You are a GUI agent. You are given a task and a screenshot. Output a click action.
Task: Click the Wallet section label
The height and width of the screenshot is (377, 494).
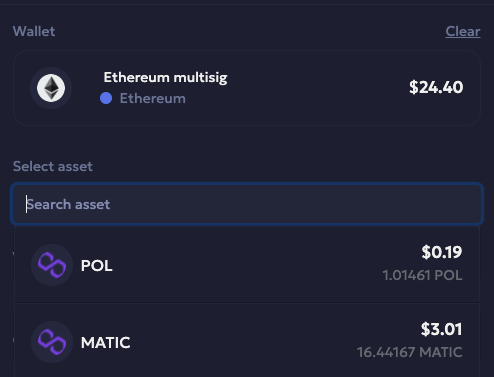click(34, 31)
